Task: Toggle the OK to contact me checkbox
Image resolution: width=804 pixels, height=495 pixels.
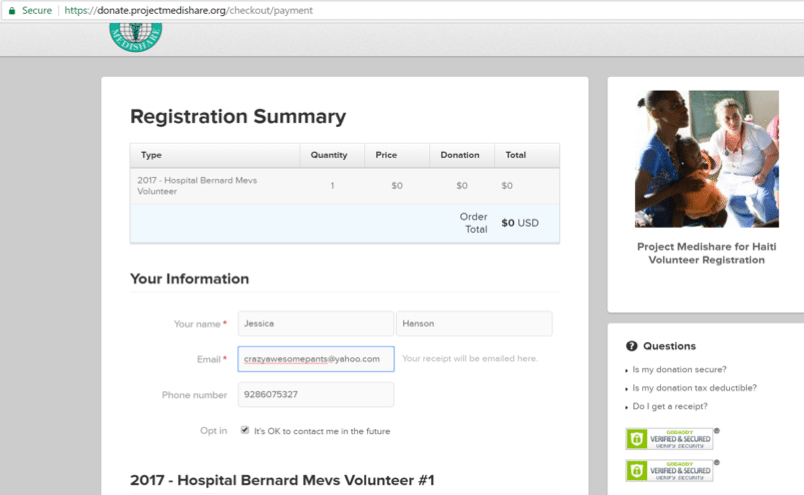Action: [245, 430]
